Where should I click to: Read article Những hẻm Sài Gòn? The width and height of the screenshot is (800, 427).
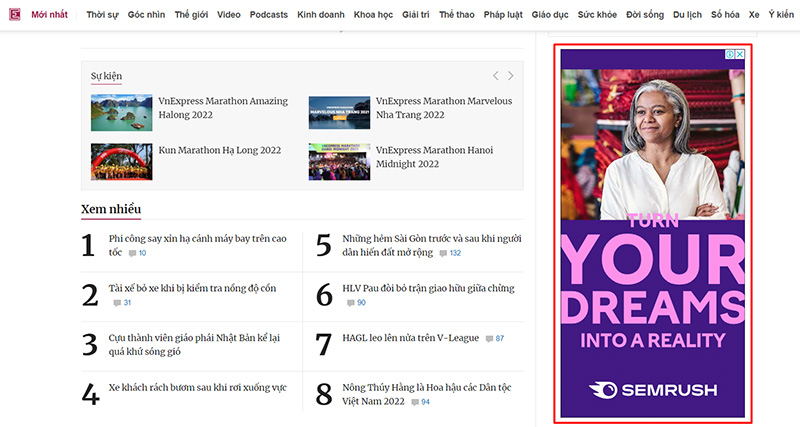pos(432,245)
